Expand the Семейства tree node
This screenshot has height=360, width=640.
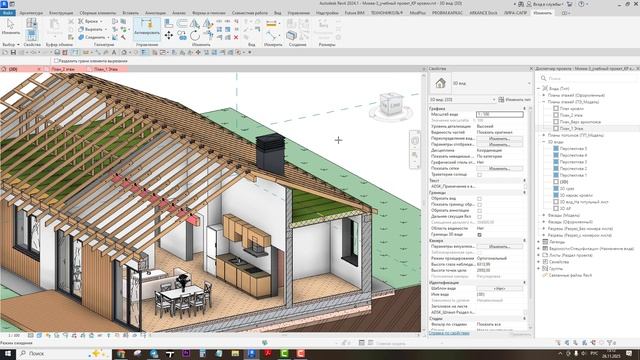539,262
